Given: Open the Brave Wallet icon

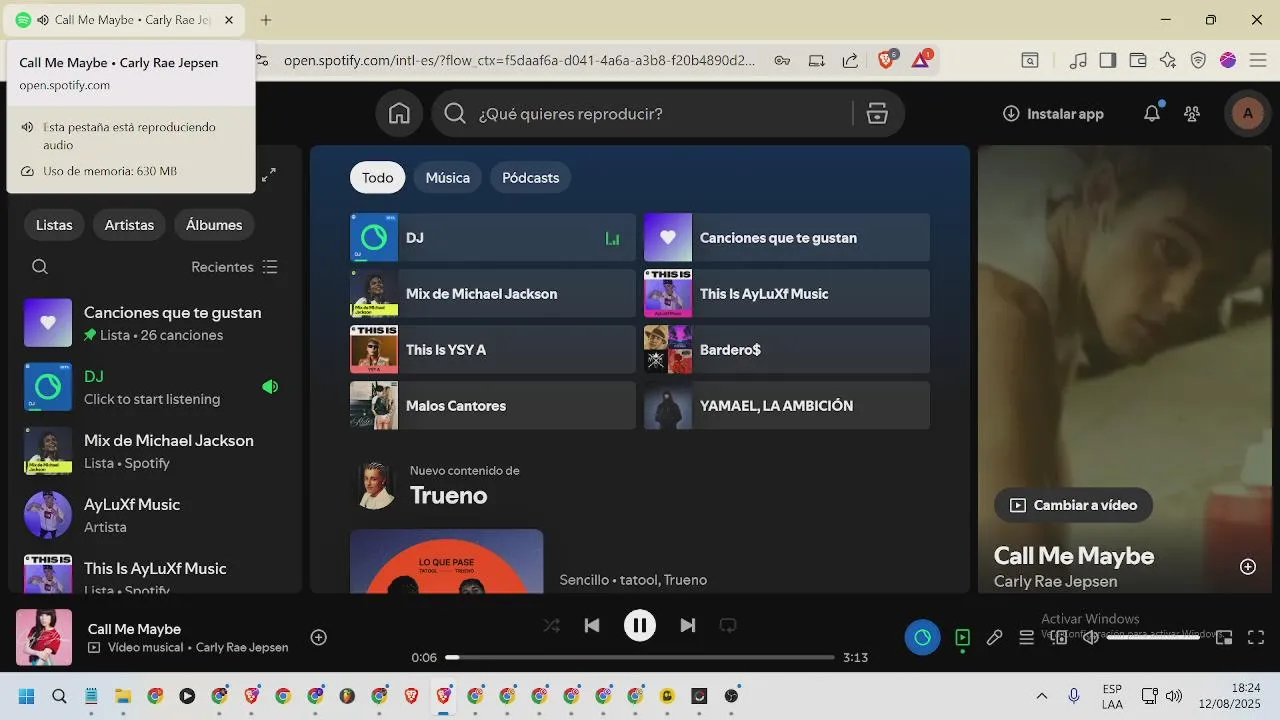Looking at the screenshot, I should 1138,60.
